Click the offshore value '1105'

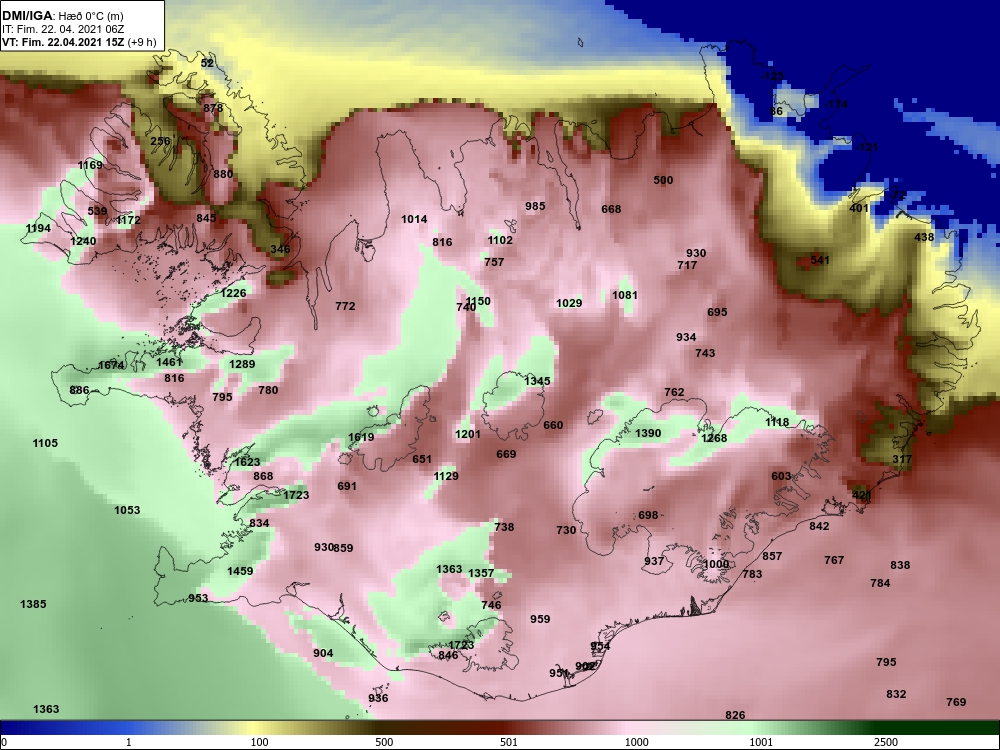click(45, 443)
